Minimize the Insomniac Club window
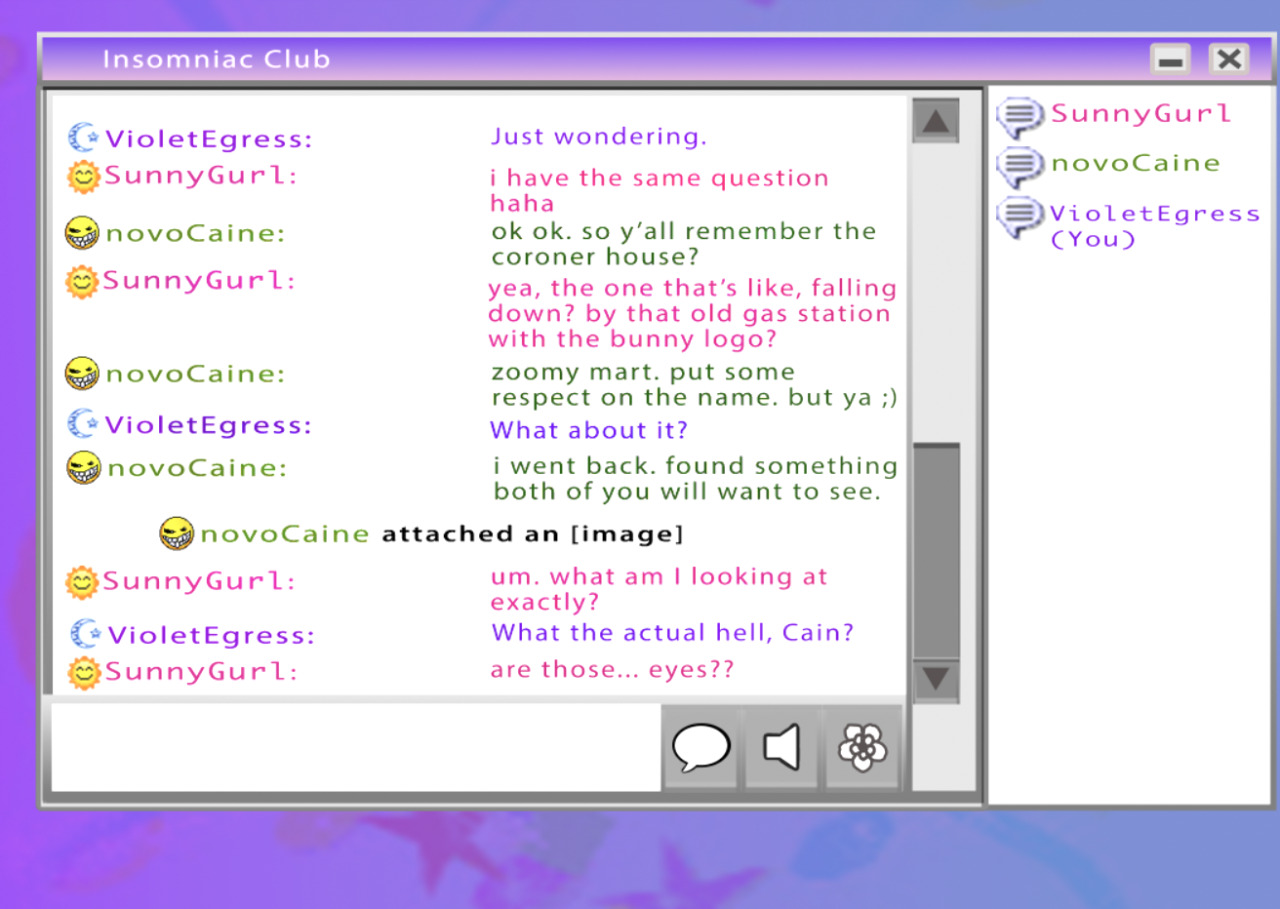The height and width of the screenshot is (909, 1280). (1169, 60)
